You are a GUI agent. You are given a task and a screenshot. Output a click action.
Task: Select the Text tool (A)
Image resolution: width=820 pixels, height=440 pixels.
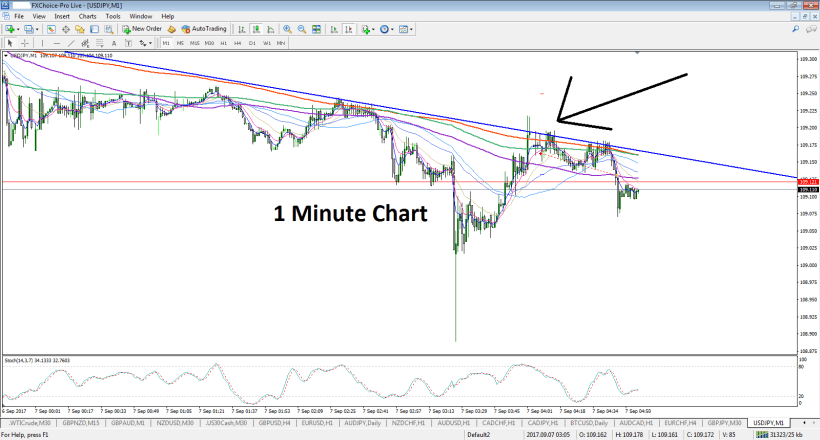[113, 43]
